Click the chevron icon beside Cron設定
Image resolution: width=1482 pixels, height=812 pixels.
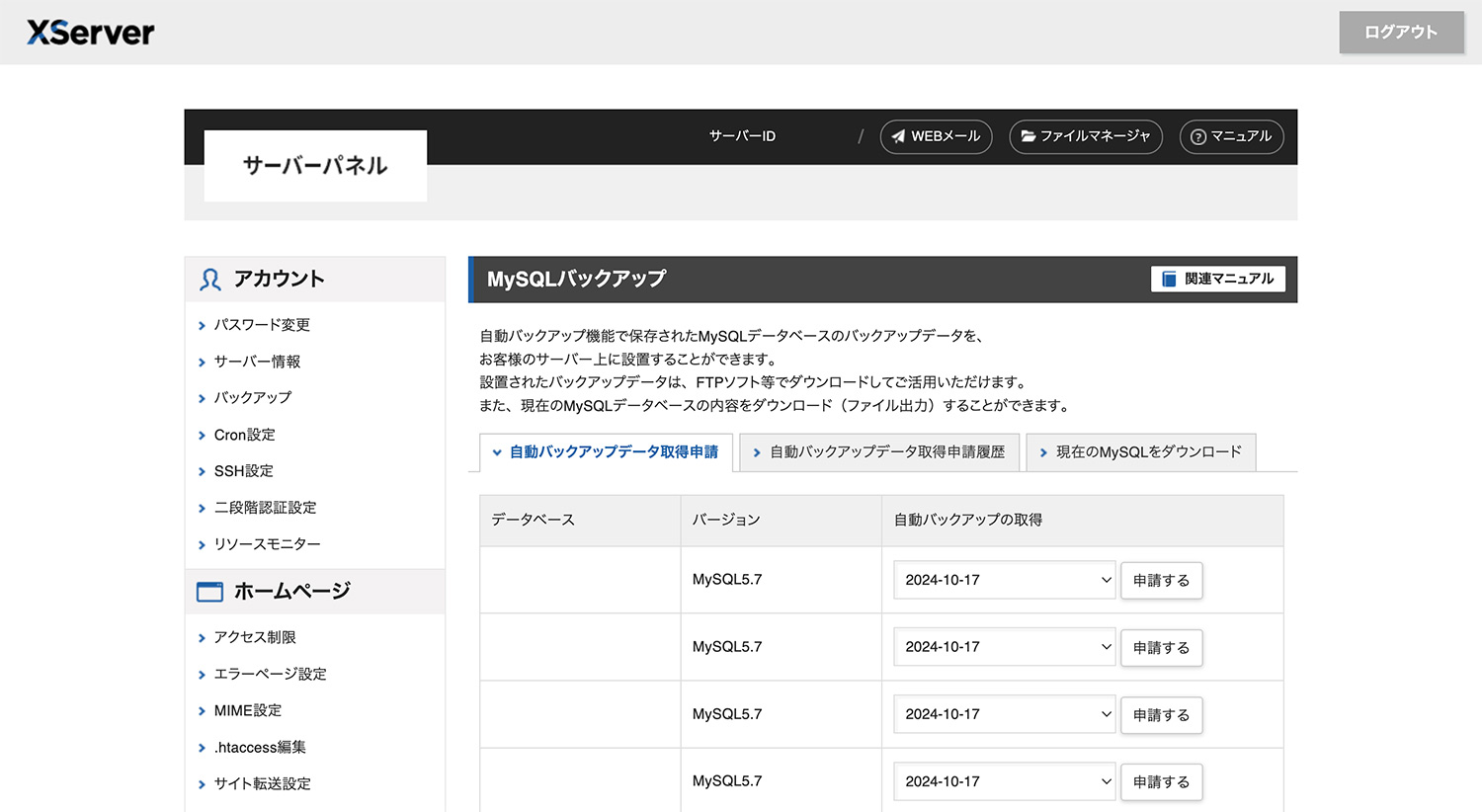[x=202, y=436]
